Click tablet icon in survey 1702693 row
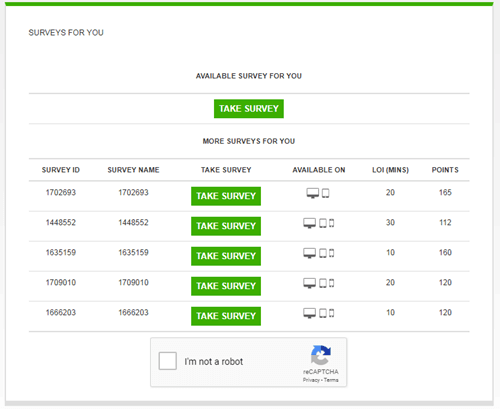Viewport: 500px width, 409px height. tap(326, 193)
